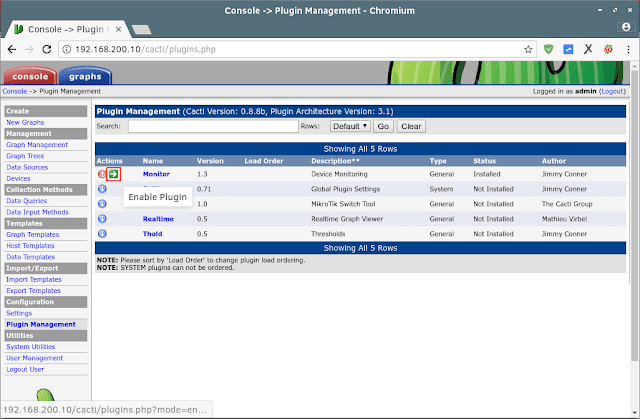
Task: Open the Chromium three-dot menu
Action: (628, 49)
